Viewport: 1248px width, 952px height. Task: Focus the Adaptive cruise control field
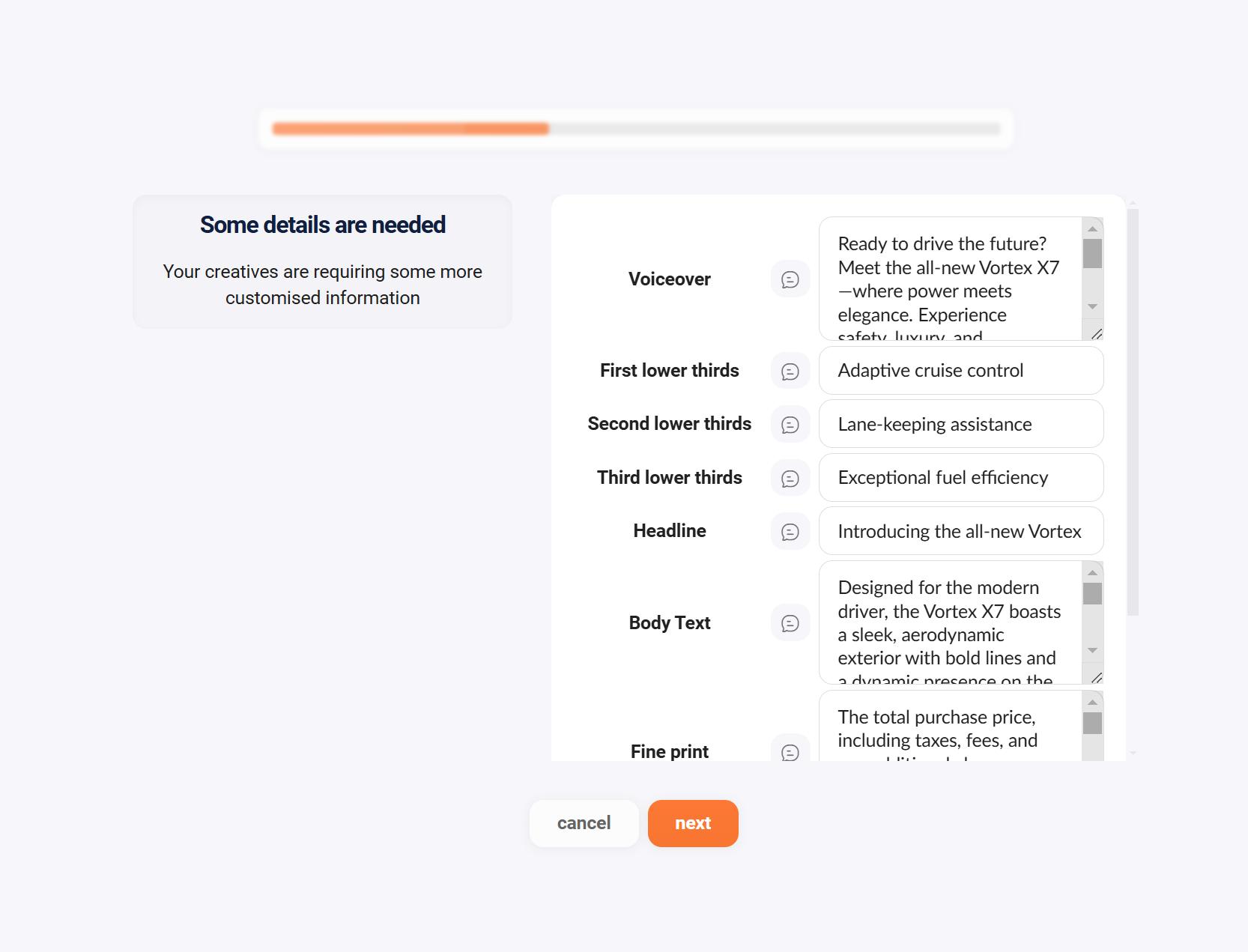pos(961,371)
